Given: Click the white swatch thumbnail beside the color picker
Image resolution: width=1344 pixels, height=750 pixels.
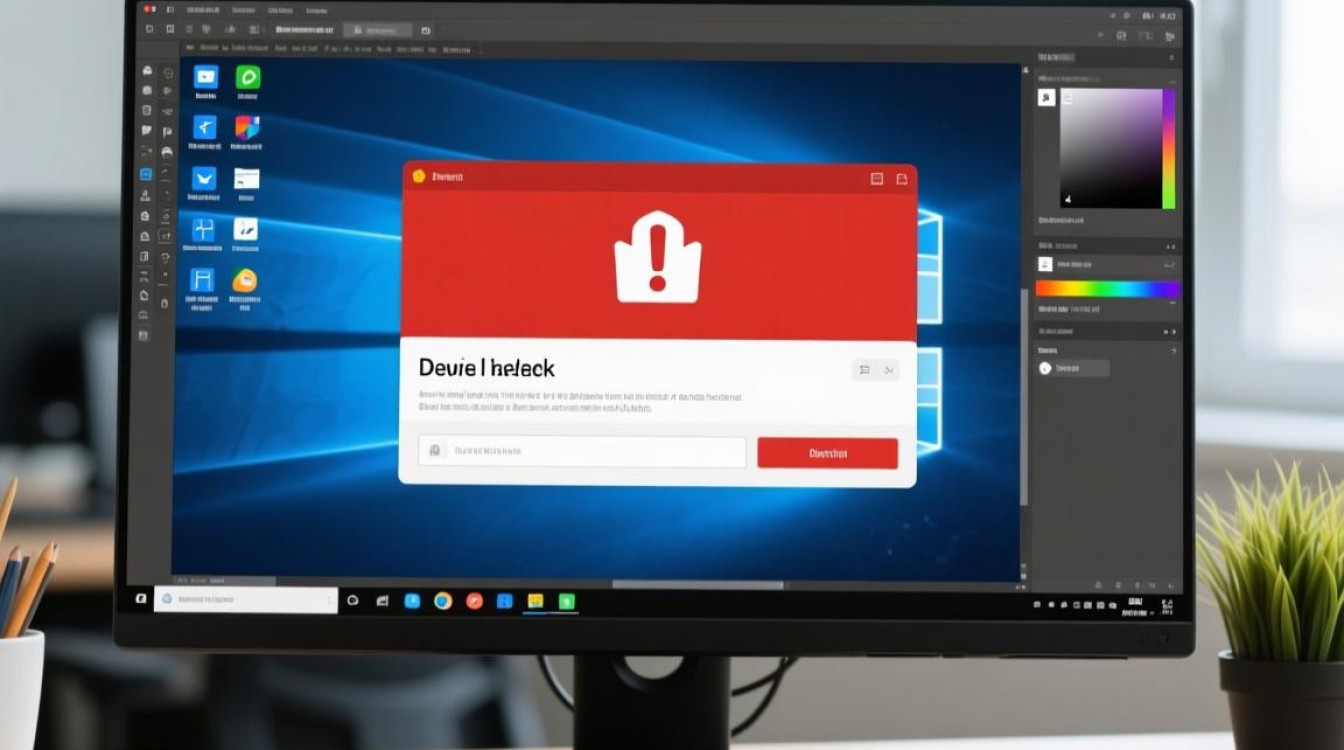Looking at the screenshot, I should pyautogui.click(x=1046, y=98).
